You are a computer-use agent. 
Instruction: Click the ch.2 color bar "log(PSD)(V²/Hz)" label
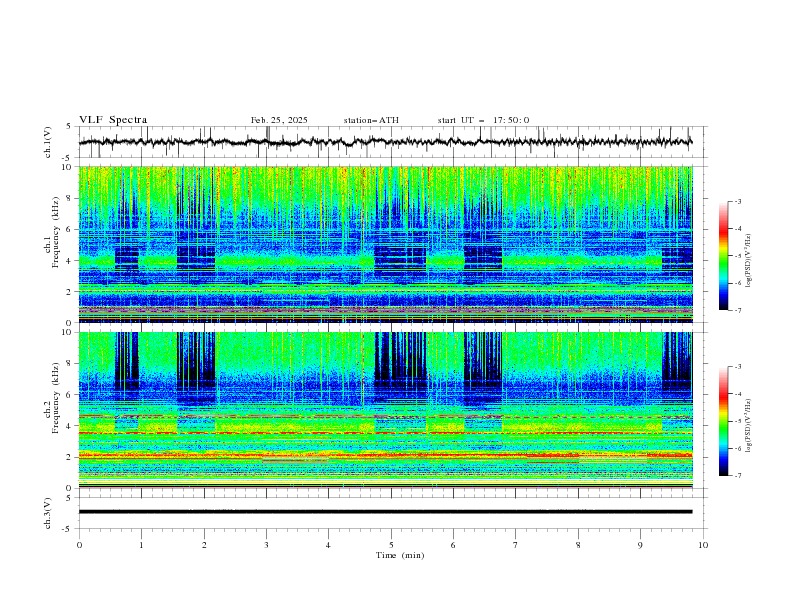(x=749, y=426)
